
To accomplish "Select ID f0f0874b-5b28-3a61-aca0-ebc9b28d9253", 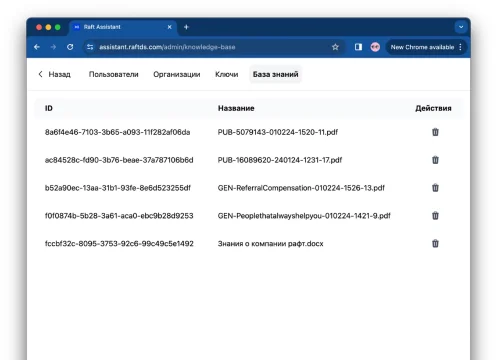I will [119, 216].
